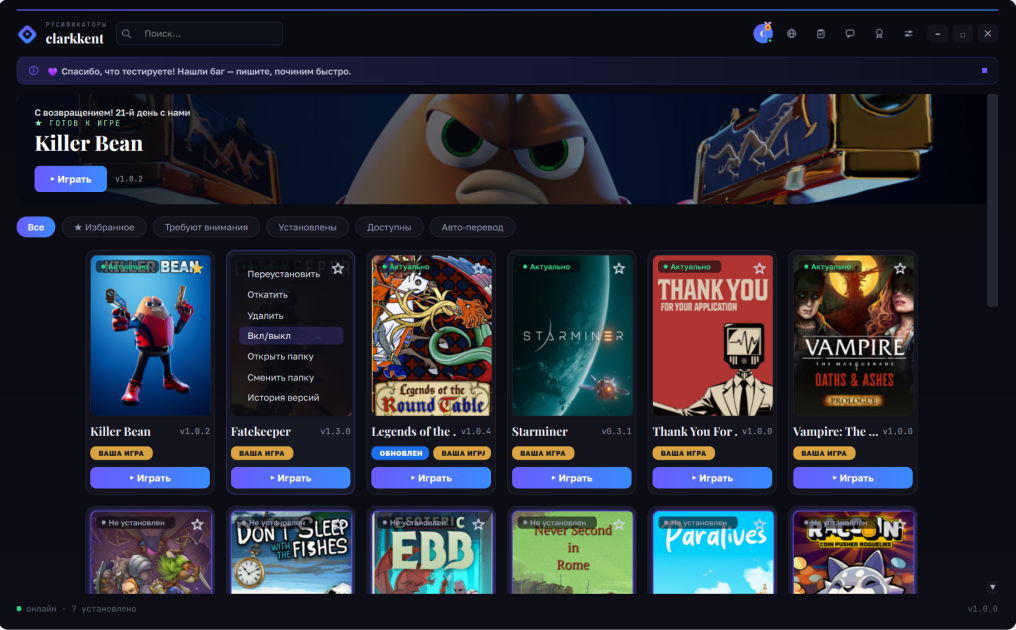Switch to Доступны filter tab
Image resolution: width=1016 pixels, height=630 pixels.
click(x=389, y=227)
